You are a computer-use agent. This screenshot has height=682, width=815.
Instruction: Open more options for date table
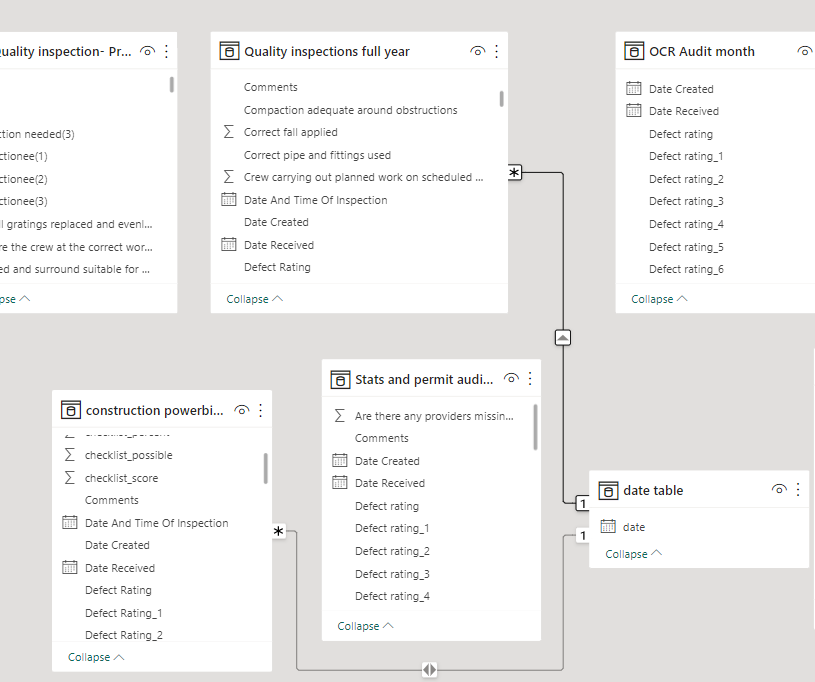coord(798,489)
